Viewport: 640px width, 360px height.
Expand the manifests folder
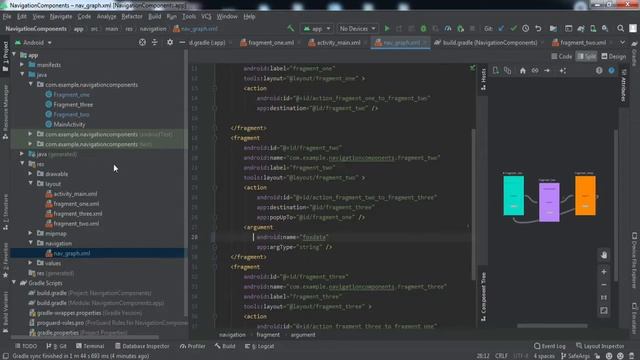tap(22, 64)
